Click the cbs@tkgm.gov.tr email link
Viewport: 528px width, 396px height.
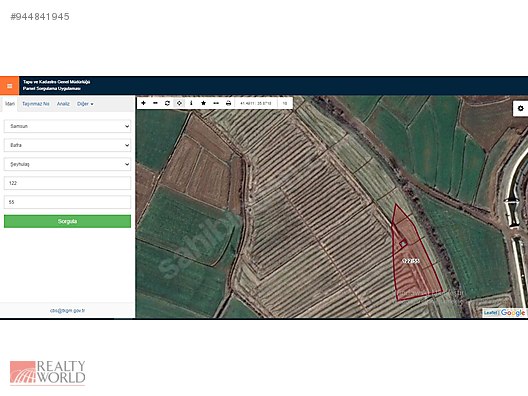tap(67, 310)
